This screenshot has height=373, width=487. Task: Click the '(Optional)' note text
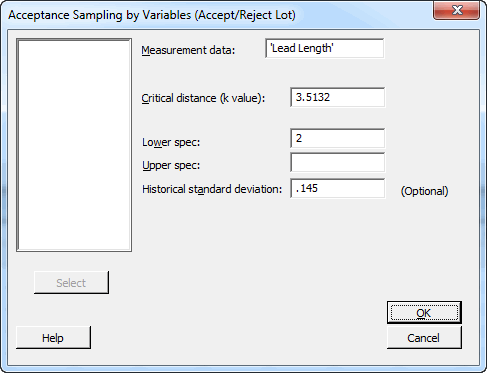[x=424, y=191]
